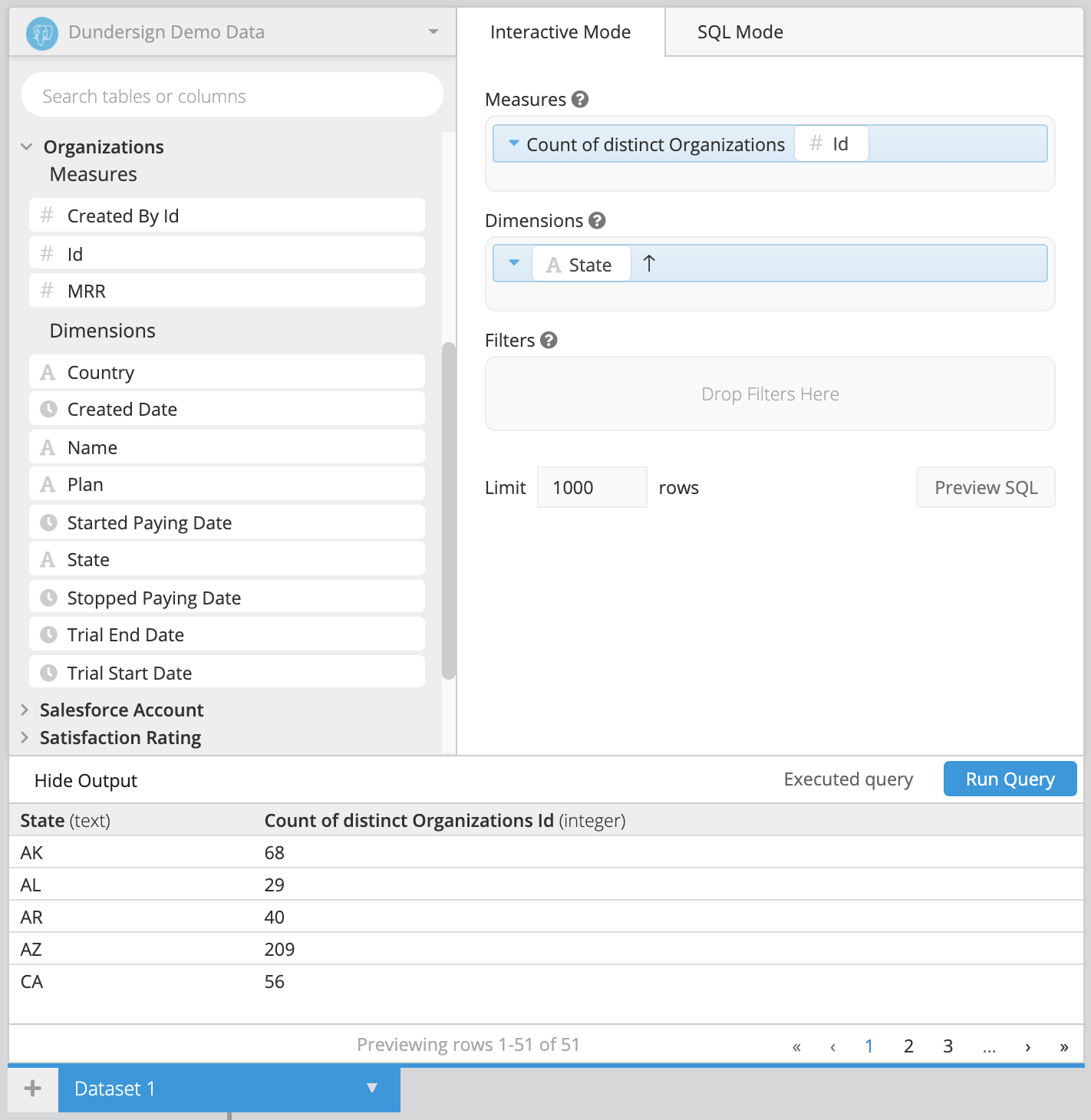This screenshot has height=1120, width=1091.
Task: Toggle the State ascending sort arrow
Action: pyautogui.click(x=649, y=264)
